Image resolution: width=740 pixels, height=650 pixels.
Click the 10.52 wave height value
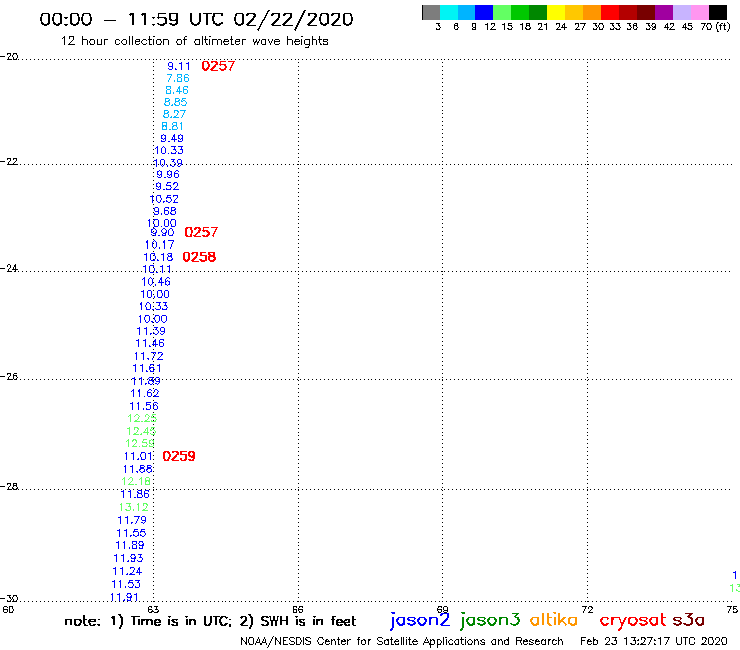(164, 199)
